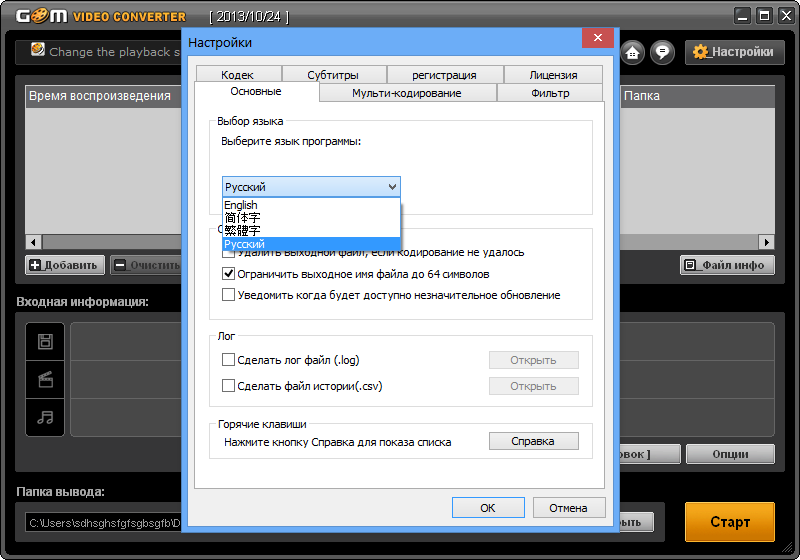
Task: Toggle limit output filename to 64 characters
Action: [x=229, y=273]
